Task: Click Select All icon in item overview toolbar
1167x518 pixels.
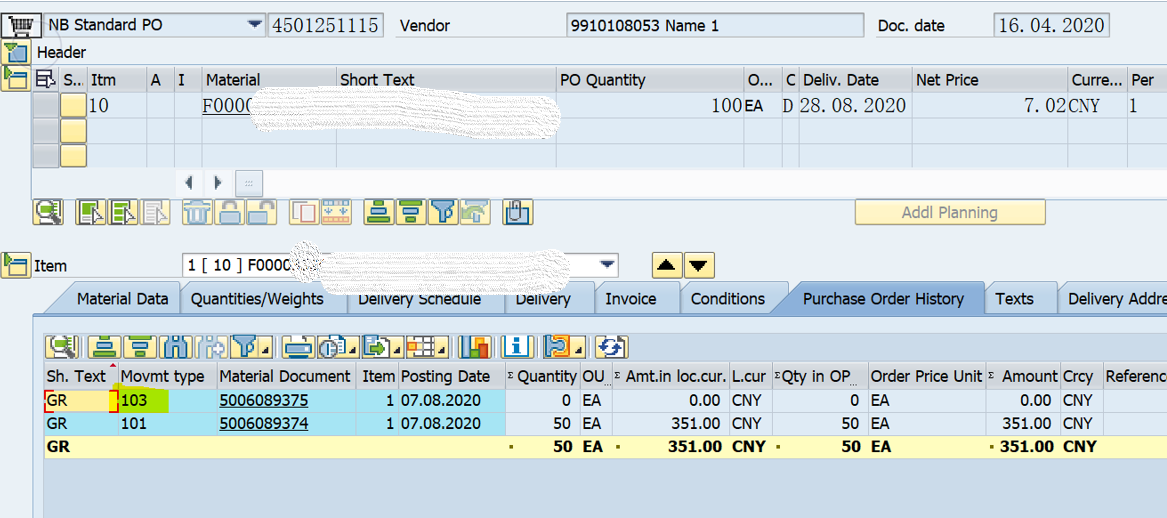Action: [92, 212]
